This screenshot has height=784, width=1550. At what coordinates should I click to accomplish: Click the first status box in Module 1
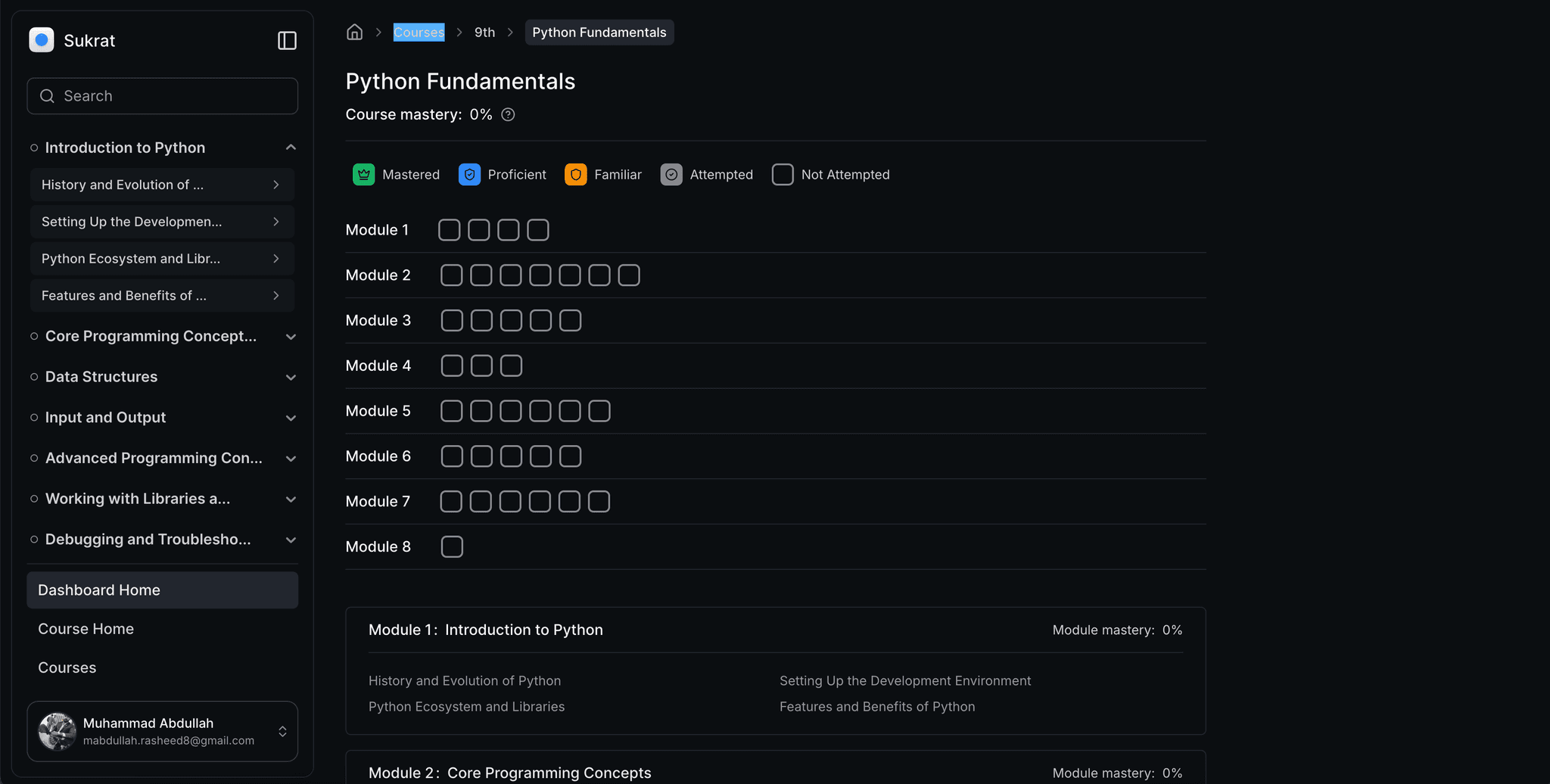point(449,229)
